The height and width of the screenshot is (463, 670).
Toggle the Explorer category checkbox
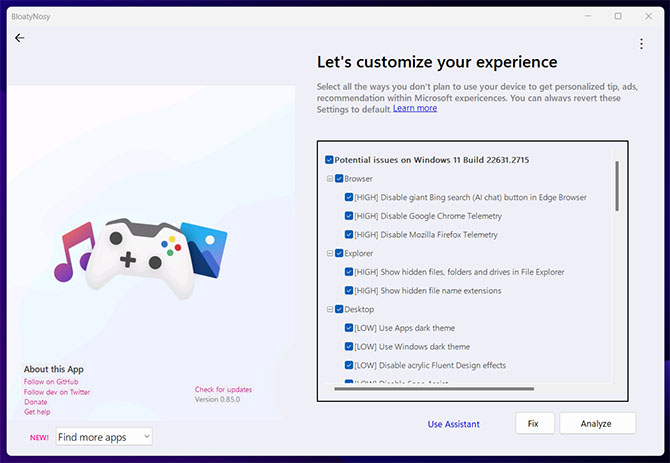(339, 253)
